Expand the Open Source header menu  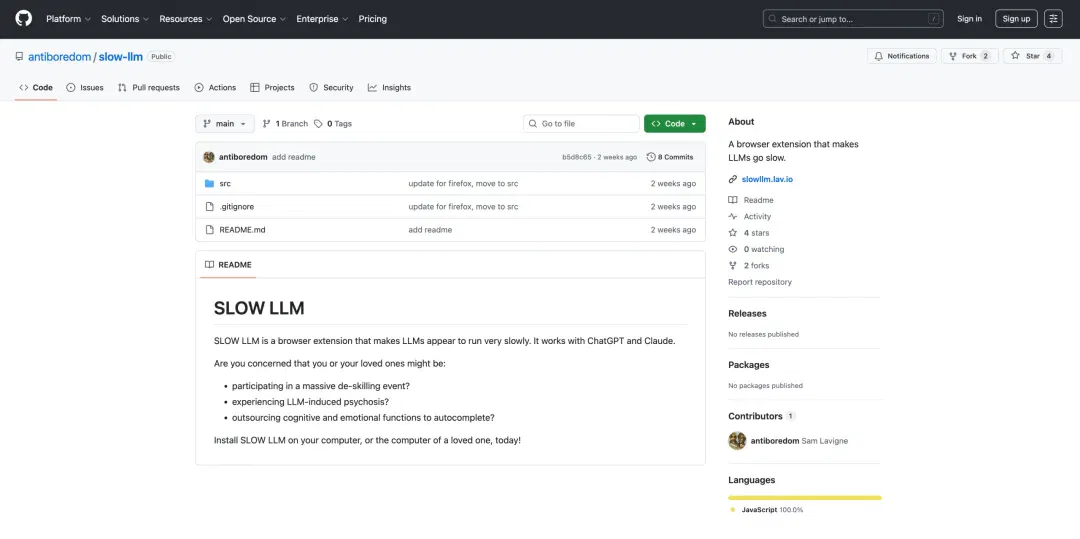(254, 19)
